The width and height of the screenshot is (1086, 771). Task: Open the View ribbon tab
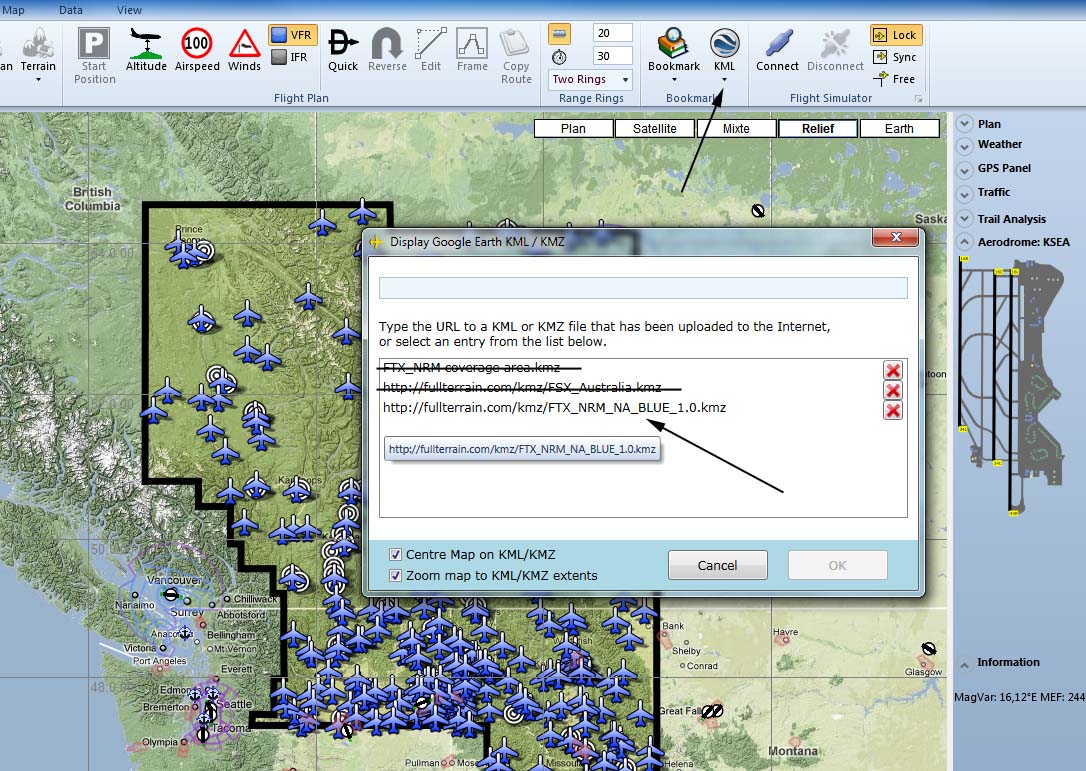[x=129, y=10]
